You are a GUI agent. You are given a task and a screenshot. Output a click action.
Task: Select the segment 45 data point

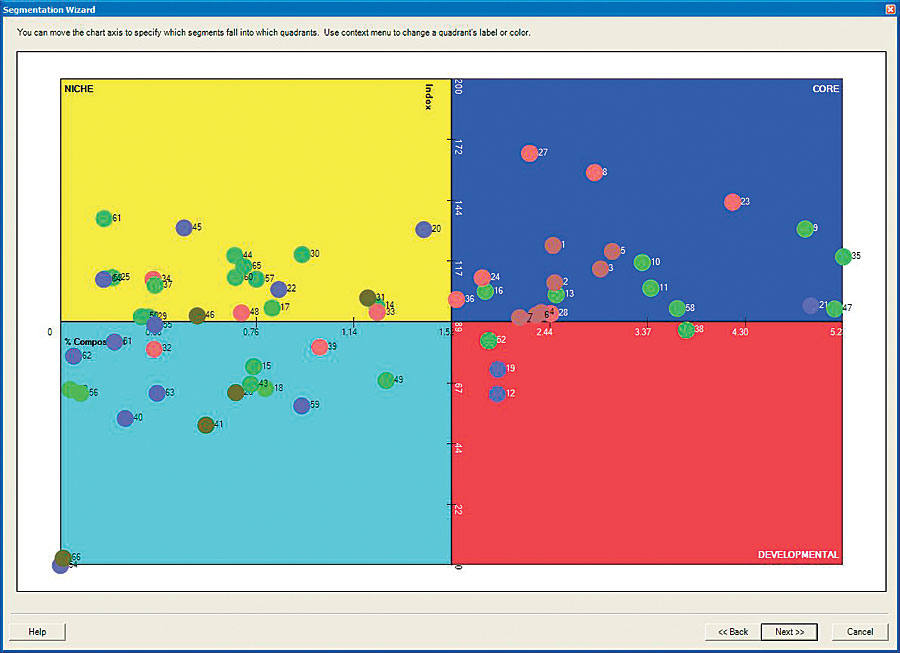coord(184,228)
